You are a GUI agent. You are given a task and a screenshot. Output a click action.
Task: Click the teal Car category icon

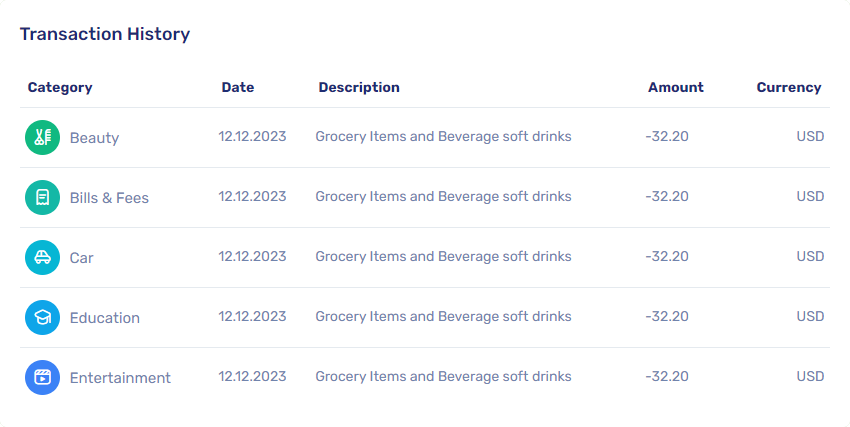tap(42, 257)
